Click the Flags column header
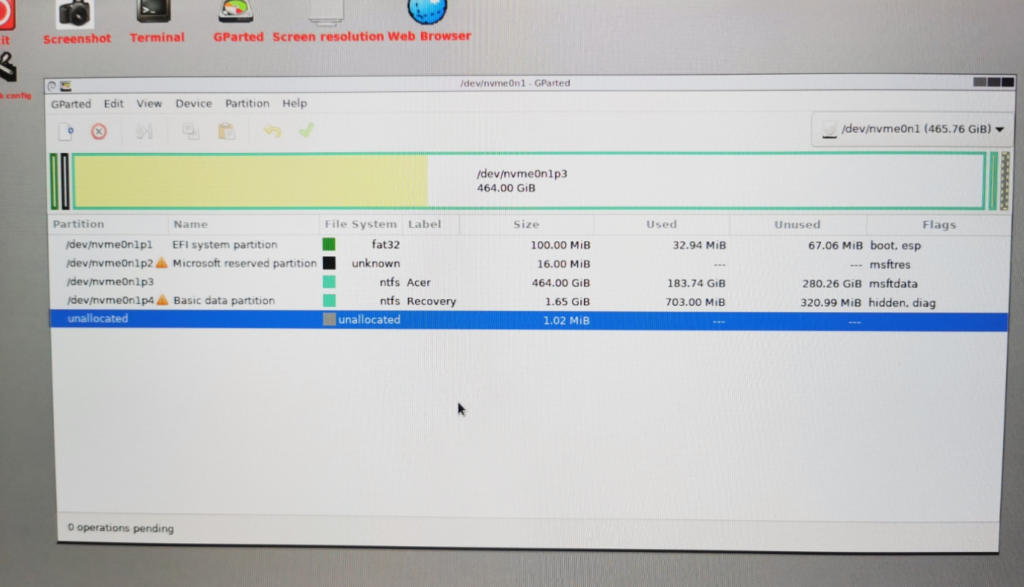The height and width of the screenshot is (587, 1024). pyautogui.click(x=939, y=225)
